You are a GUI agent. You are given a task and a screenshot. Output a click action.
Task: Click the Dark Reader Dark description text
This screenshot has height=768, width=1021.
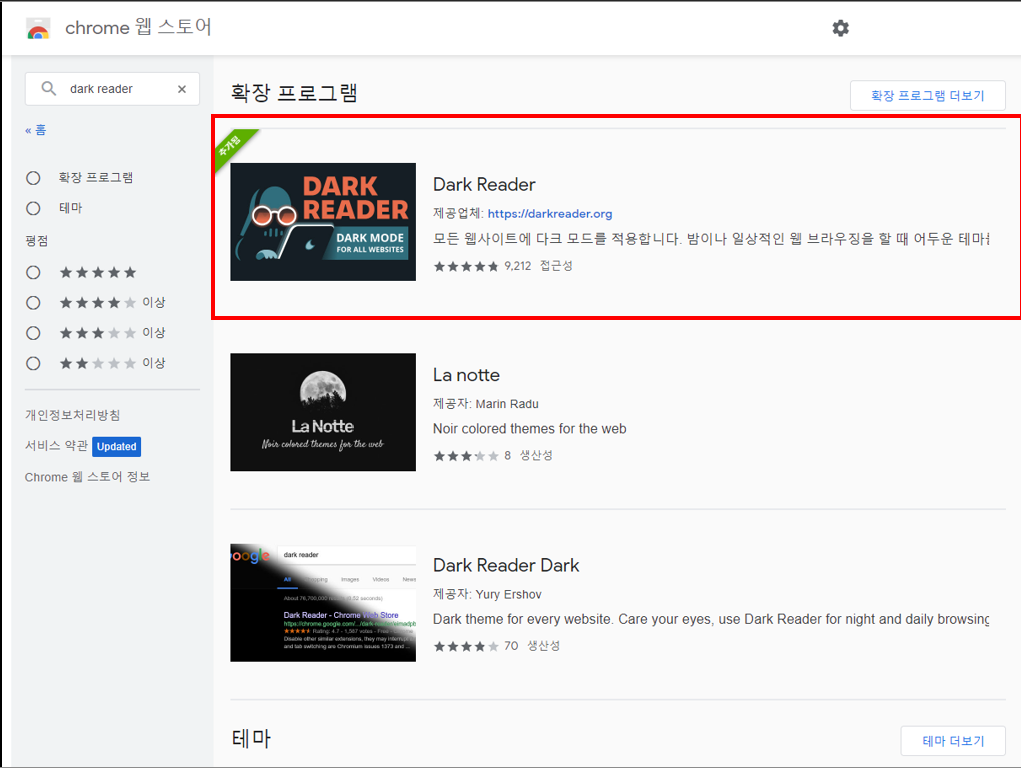coord(711,619)
